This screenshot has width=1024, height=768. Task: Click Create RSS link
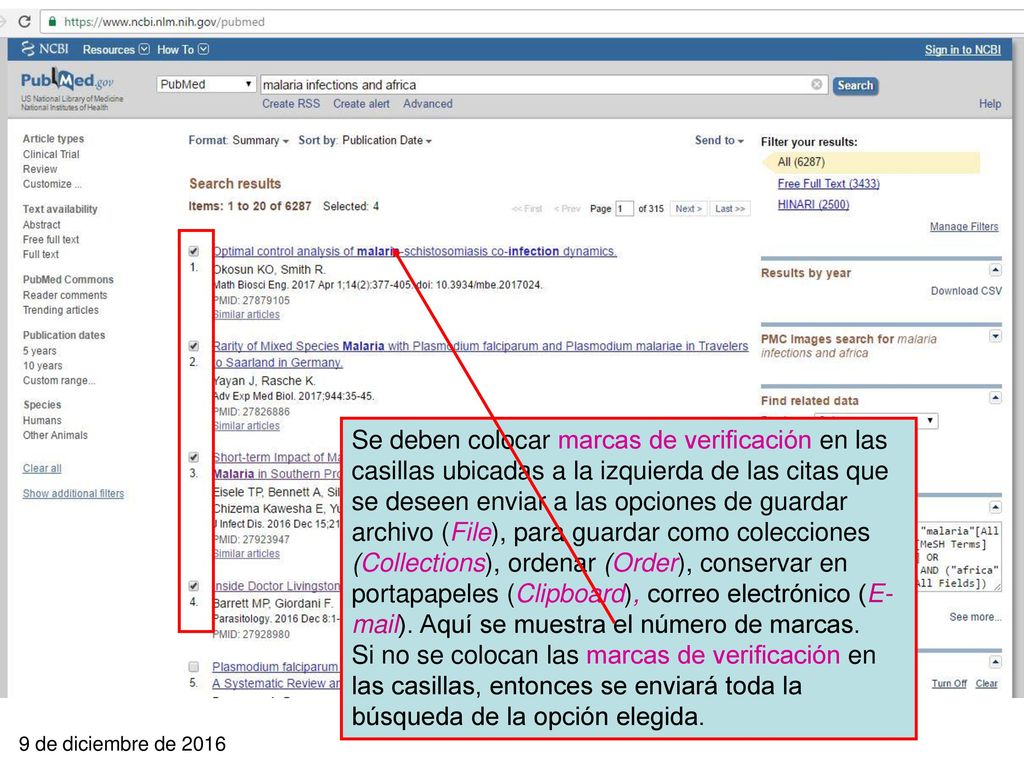(x=291, y=104)
